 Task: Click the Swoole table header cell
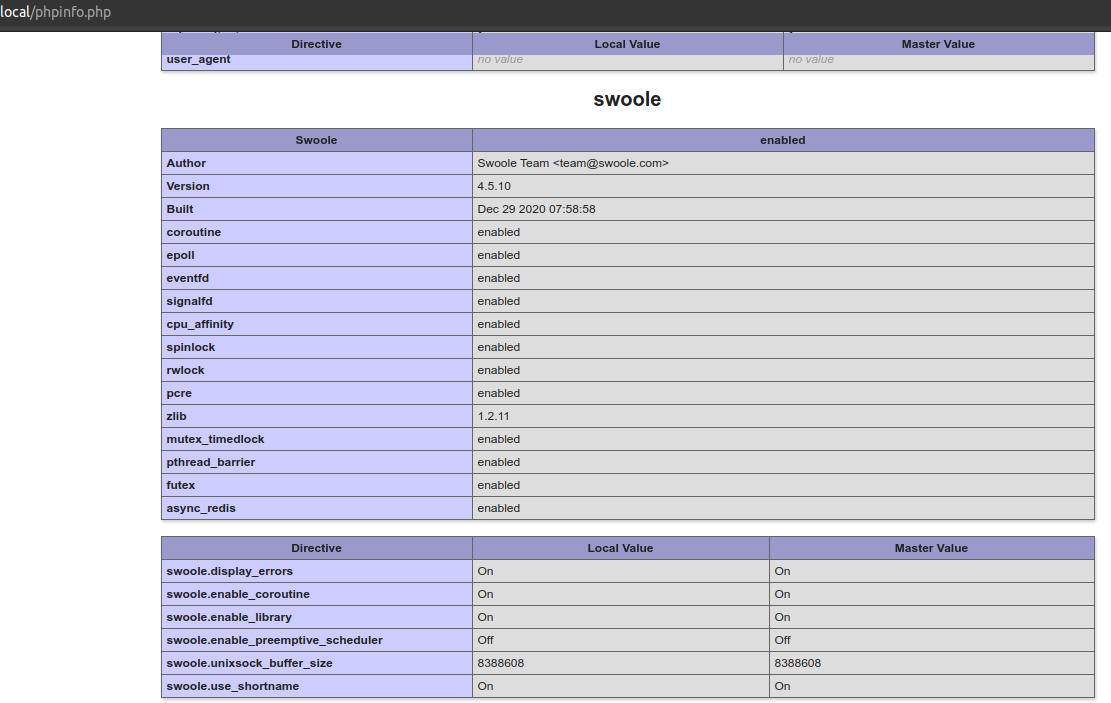coord(316,140)
